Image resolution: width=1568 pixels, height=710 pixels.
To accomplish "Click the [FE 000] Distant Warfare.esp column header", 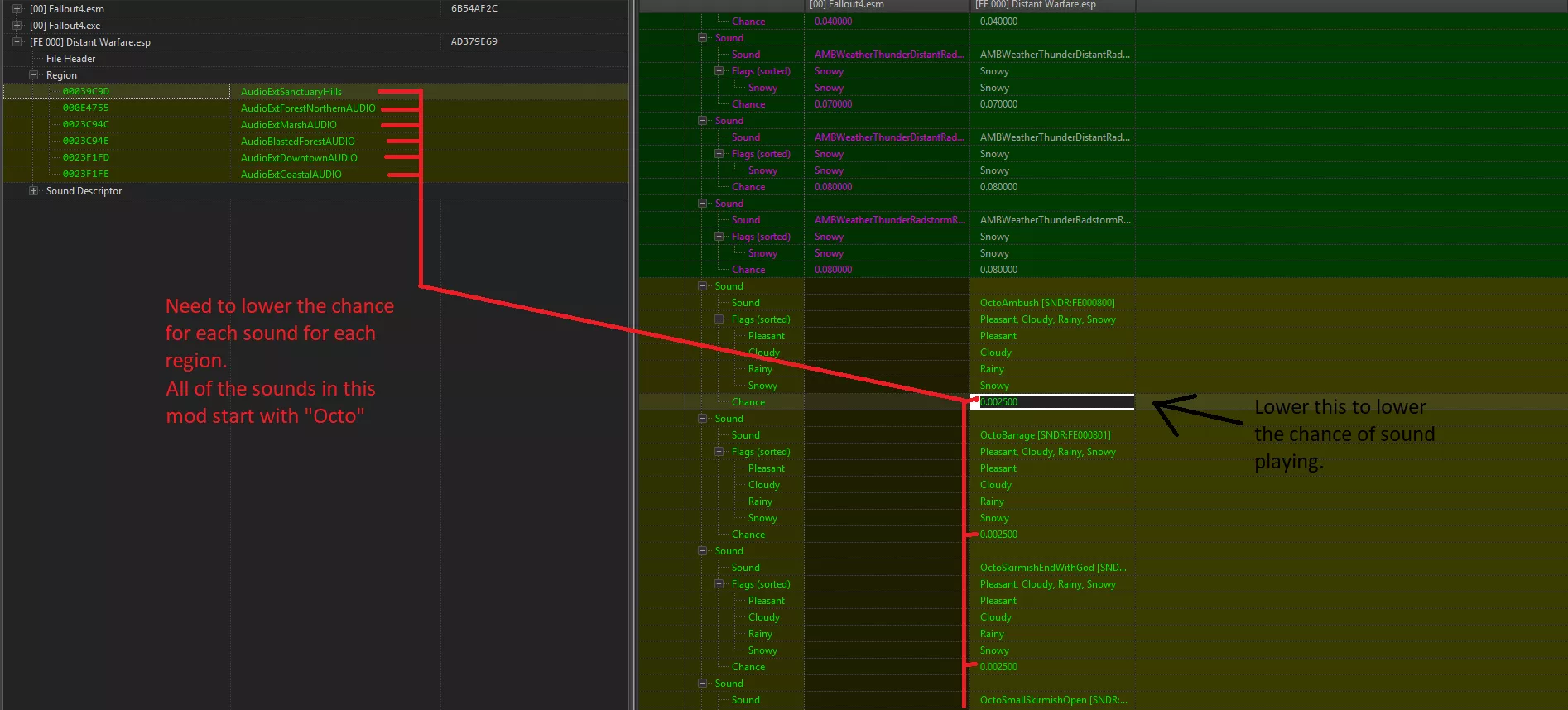I will (1052, 5).
